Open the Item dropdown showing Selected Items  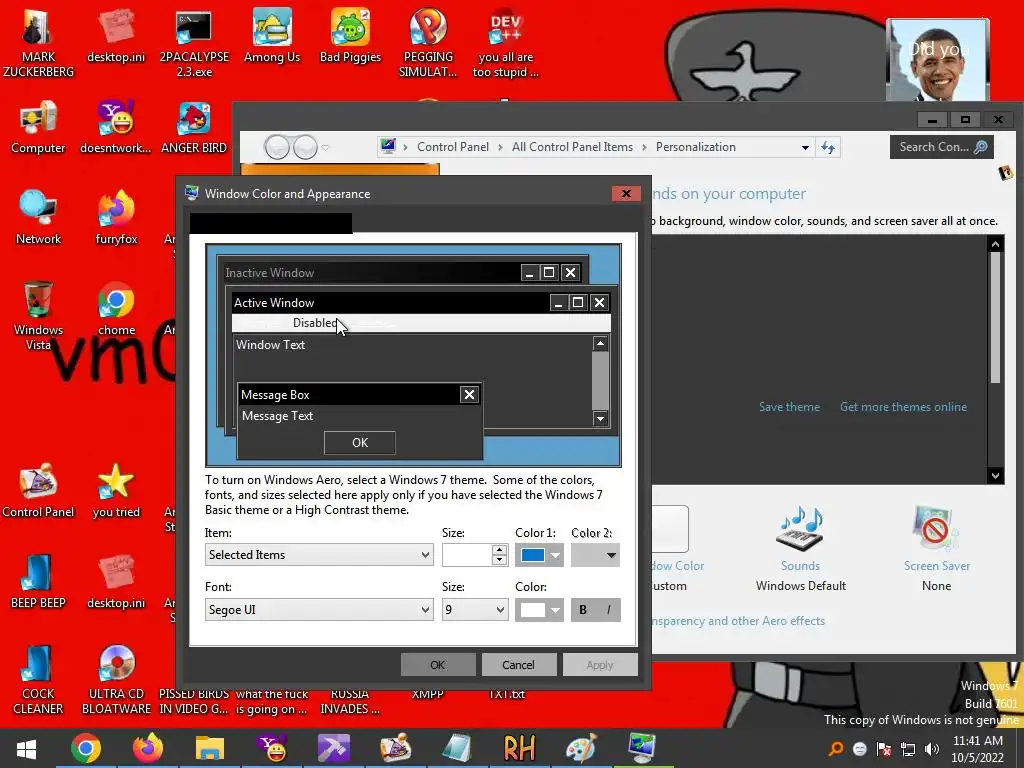319,555
